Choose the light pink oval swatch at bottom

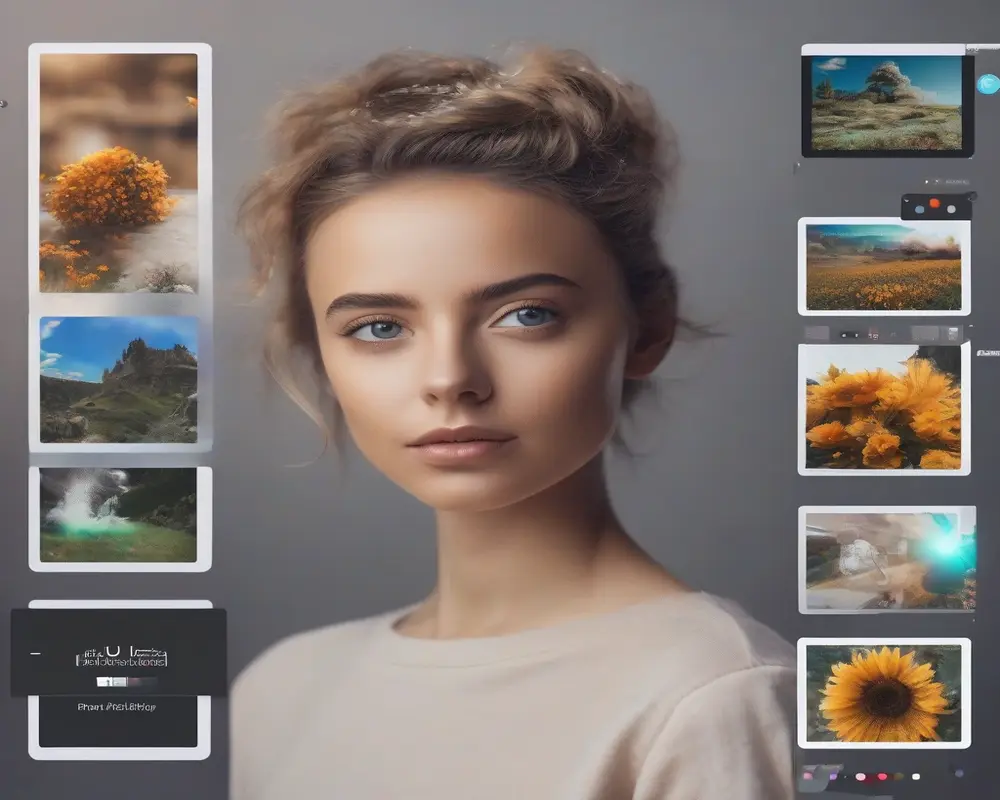[x=860, y=776]
